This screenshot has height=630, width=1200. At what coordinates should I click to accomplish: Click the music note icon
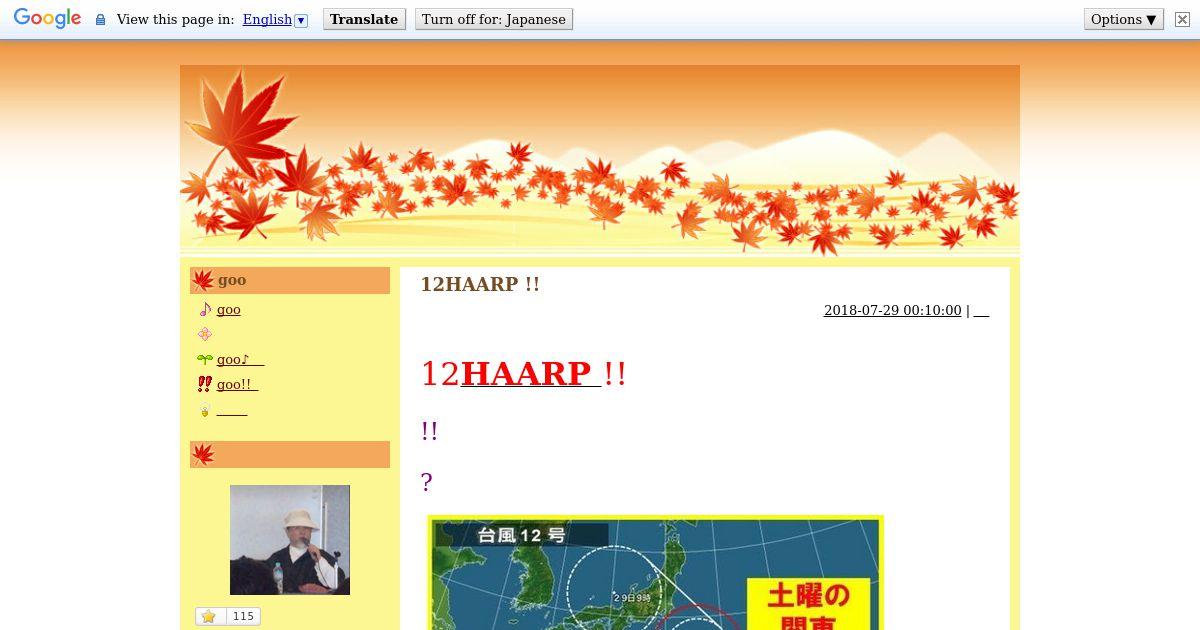[205, 310]
